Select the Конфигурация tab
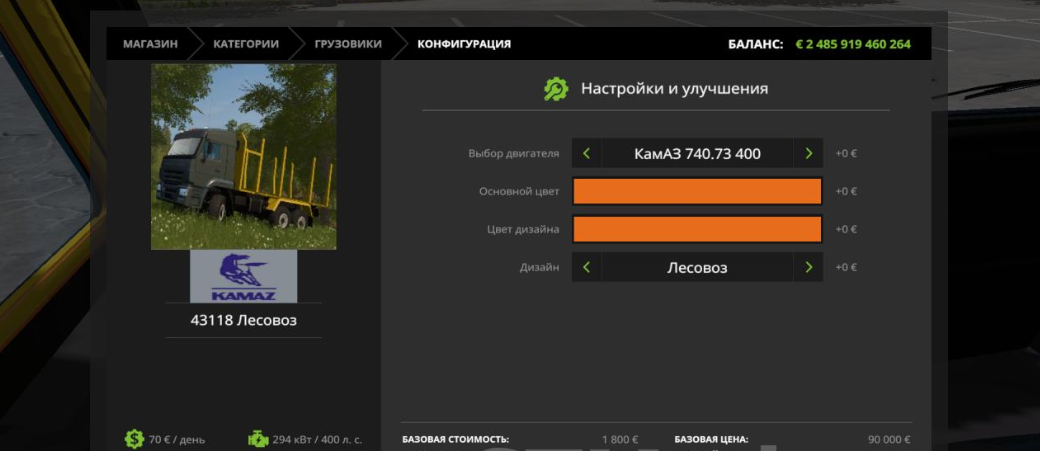Screen dimensions: 1040x451 464,44
